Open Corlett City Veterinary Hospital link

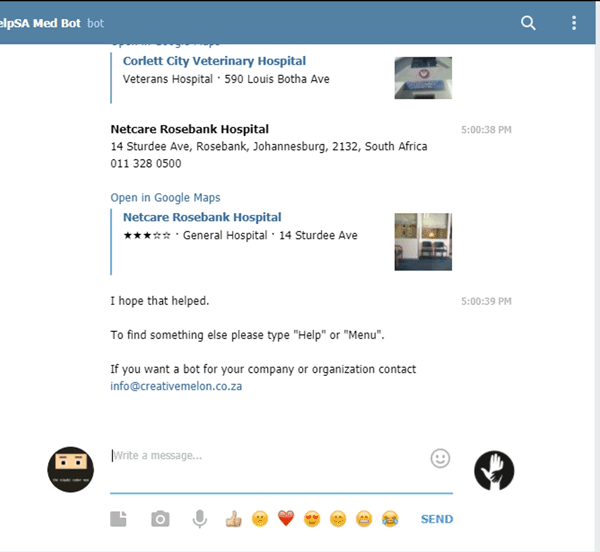[214, 61]
